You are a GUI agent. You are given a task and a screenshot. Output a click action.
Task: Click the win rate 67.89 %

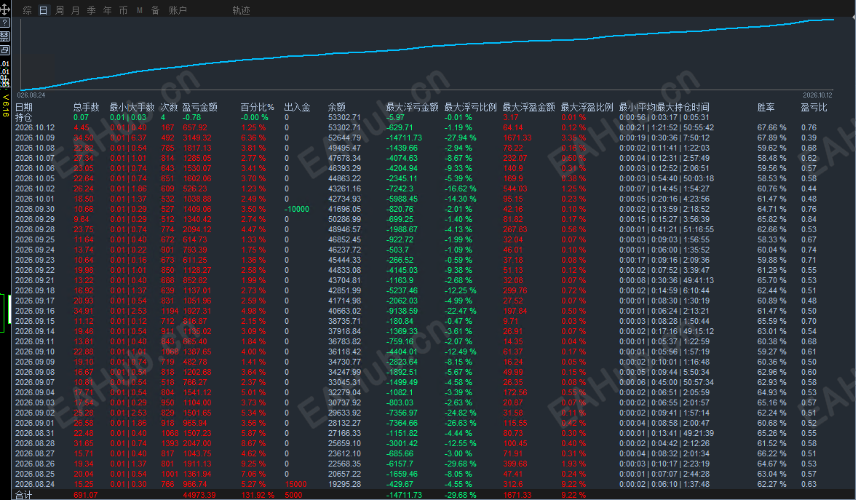[x=772, y=138]
